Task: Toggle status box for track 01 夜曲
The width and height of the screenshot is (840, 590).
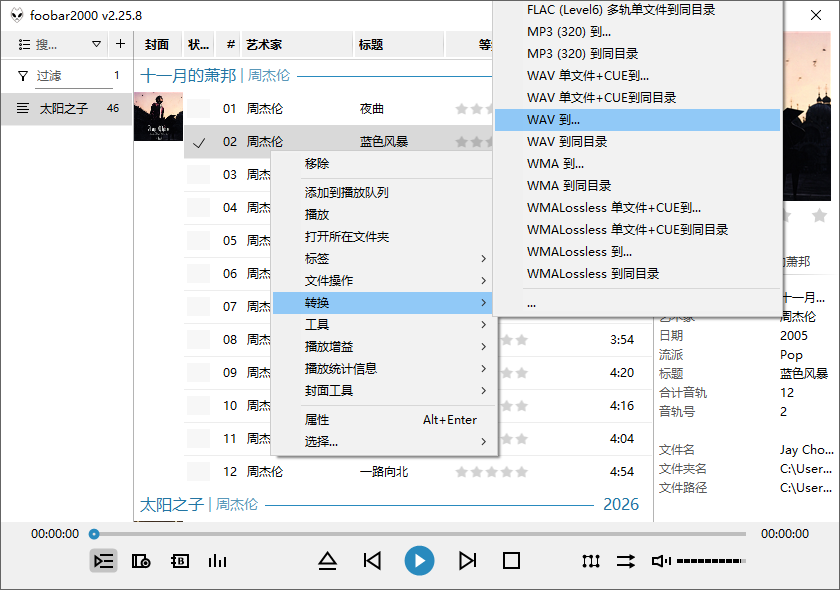Action: 199,109
